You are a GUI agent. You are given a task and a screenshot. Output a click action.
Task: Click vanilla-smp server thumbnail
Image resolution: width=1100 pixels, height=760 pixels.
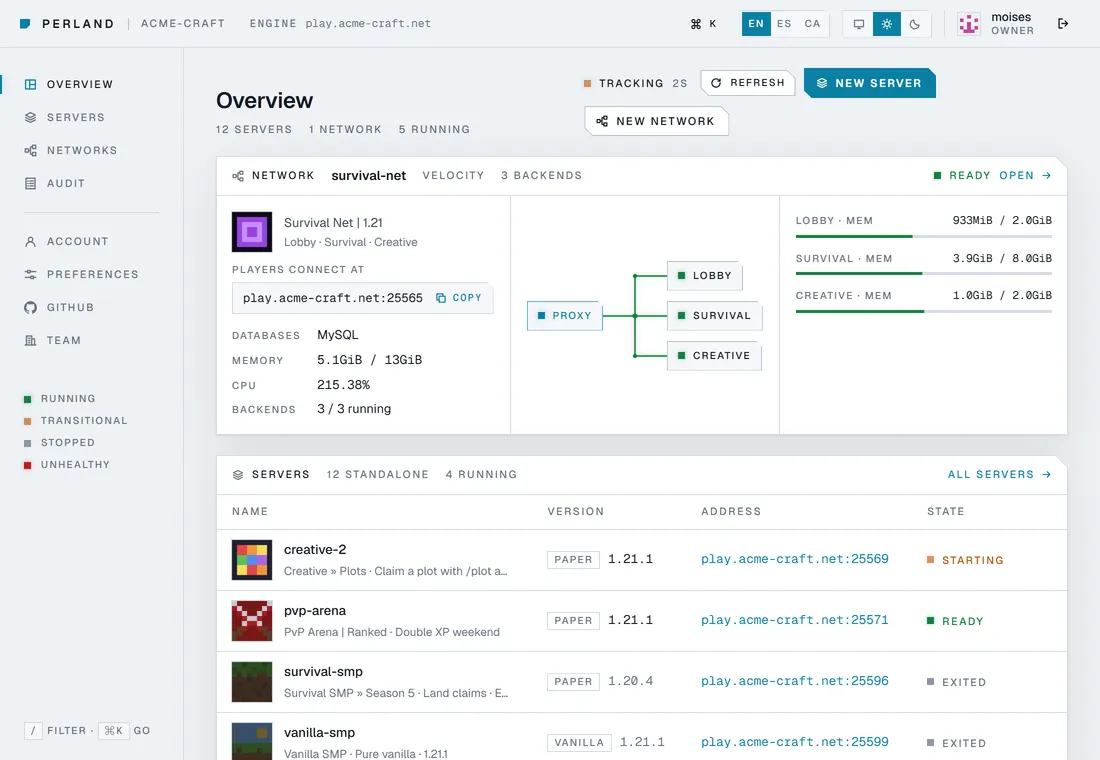pos(252,742)
